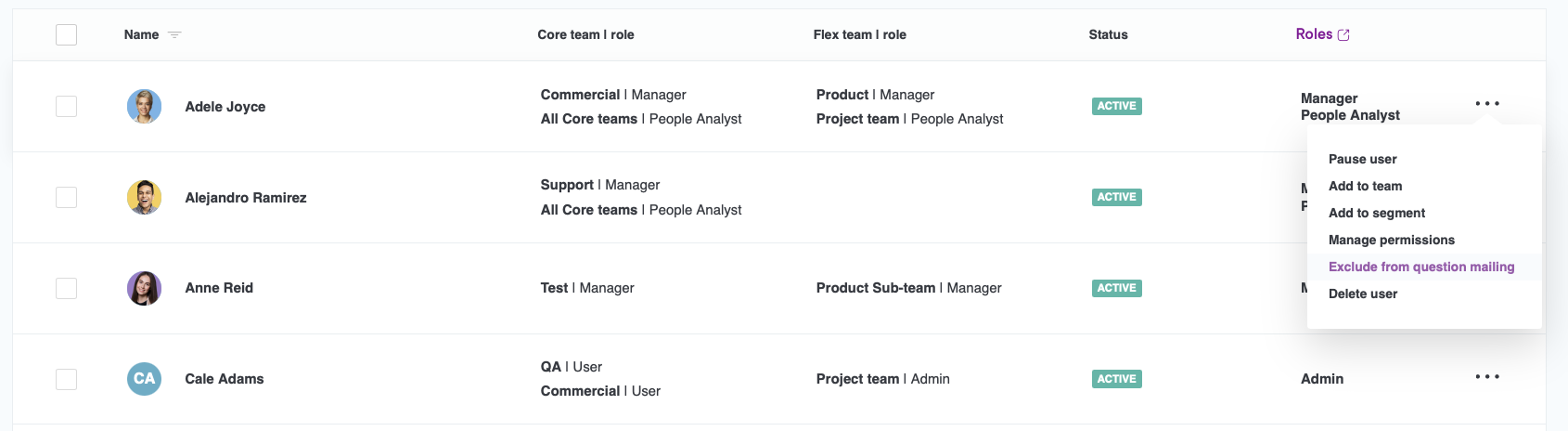Viewport: 1568px width, 431px height.
Task: Enable the checkbox for Cale Adams
Action: pyautogui.click(x=66, y=379)
